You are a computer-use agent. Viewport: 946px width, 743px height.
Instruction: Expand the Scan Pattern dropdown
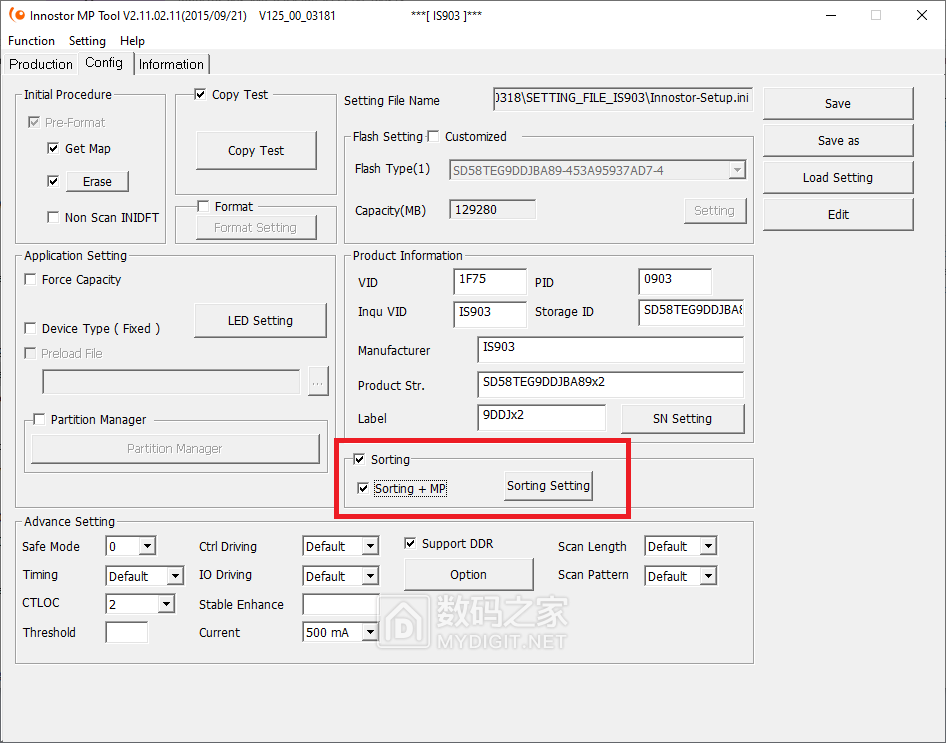708,576
